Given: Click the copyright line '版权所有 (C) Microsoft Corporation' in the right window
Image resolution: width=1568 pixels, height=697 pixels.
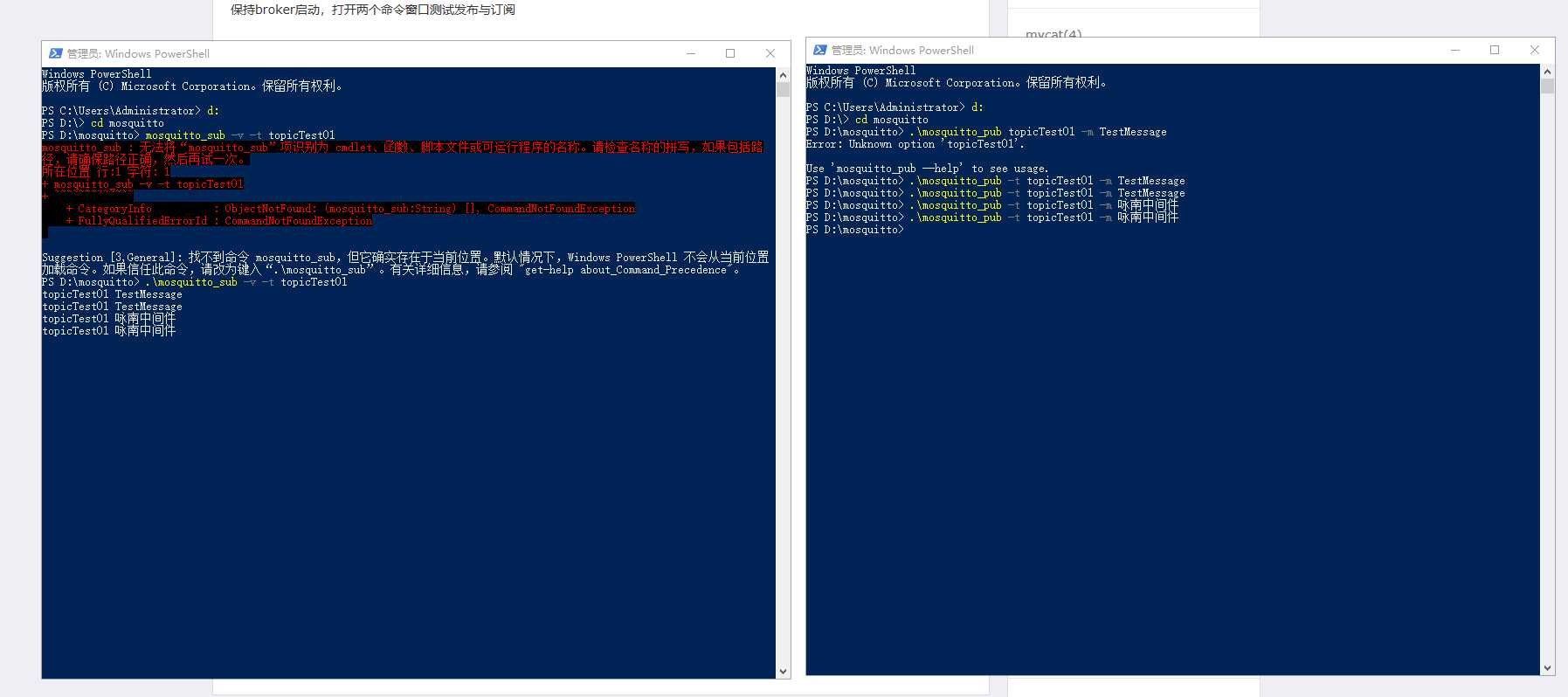Looking at the screenshot, I should 957,83.
